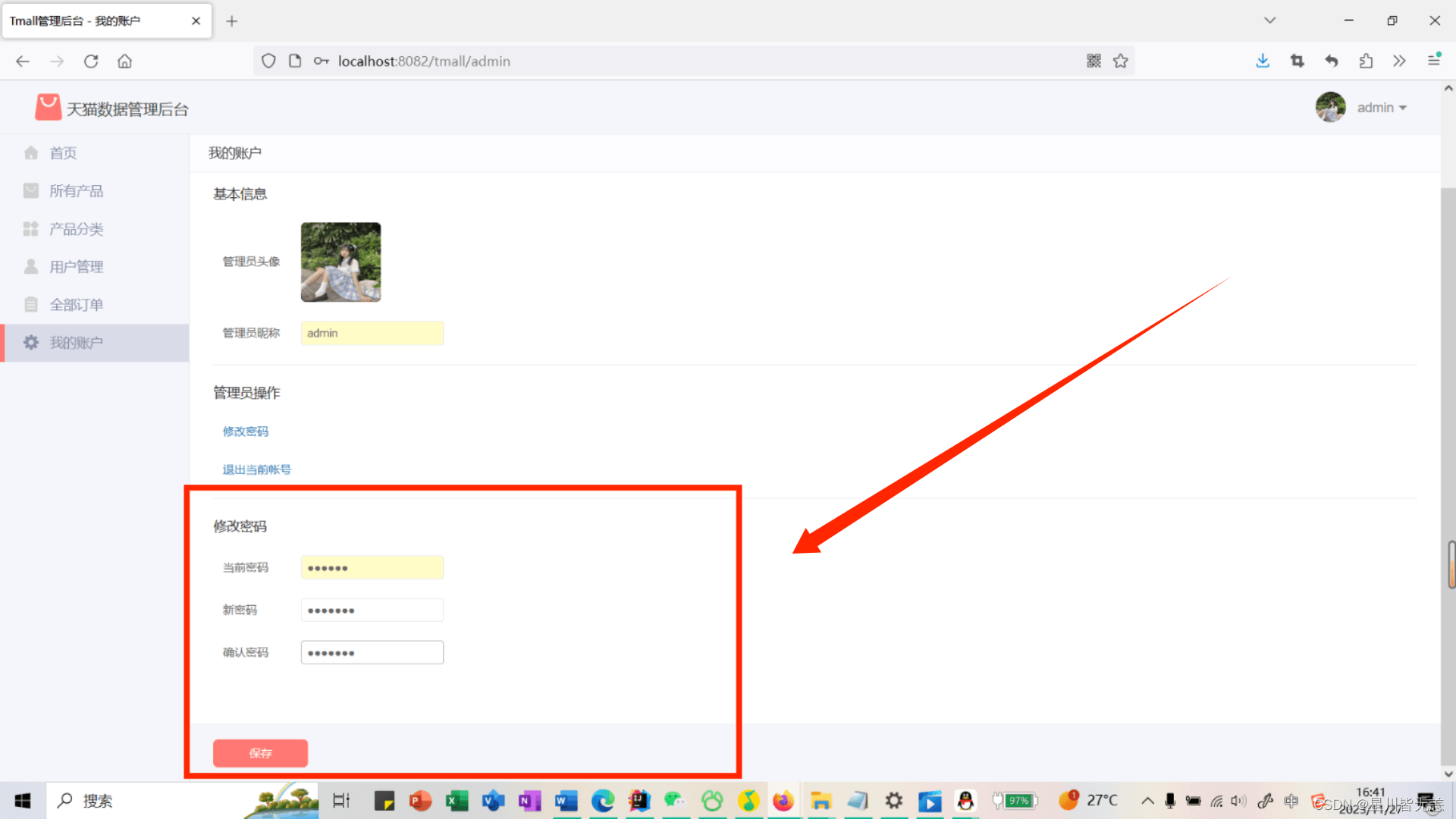This screenshot has height=819, width=1456.
Task: Click the 27°C weather widget
Action: tap(1088, 800)
